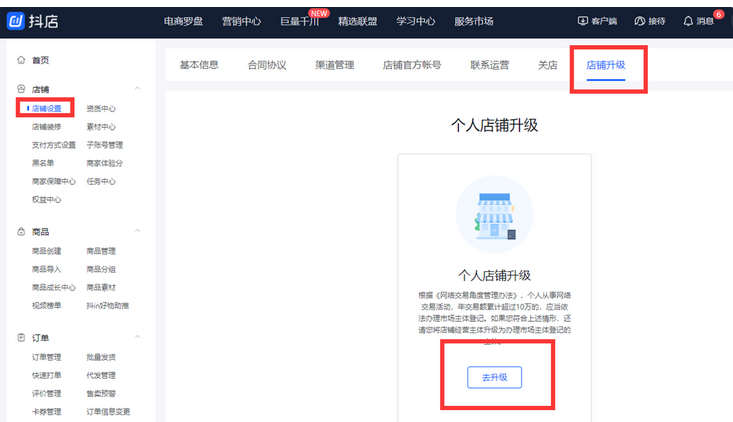The width and height of the screenshot is (733, 422).
Task: Click the 个人店铺升级 page heading
Action: (495, 125)
